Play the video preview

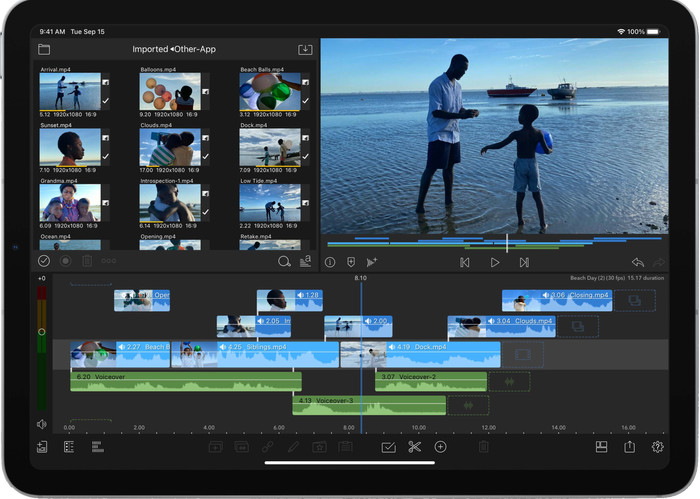pos(494,262)
